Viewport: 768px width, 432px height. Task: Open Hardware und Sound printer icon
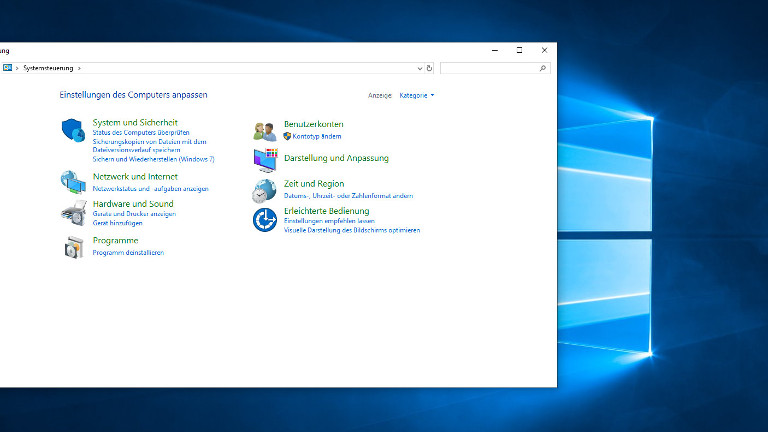click(x=73, y=211)
